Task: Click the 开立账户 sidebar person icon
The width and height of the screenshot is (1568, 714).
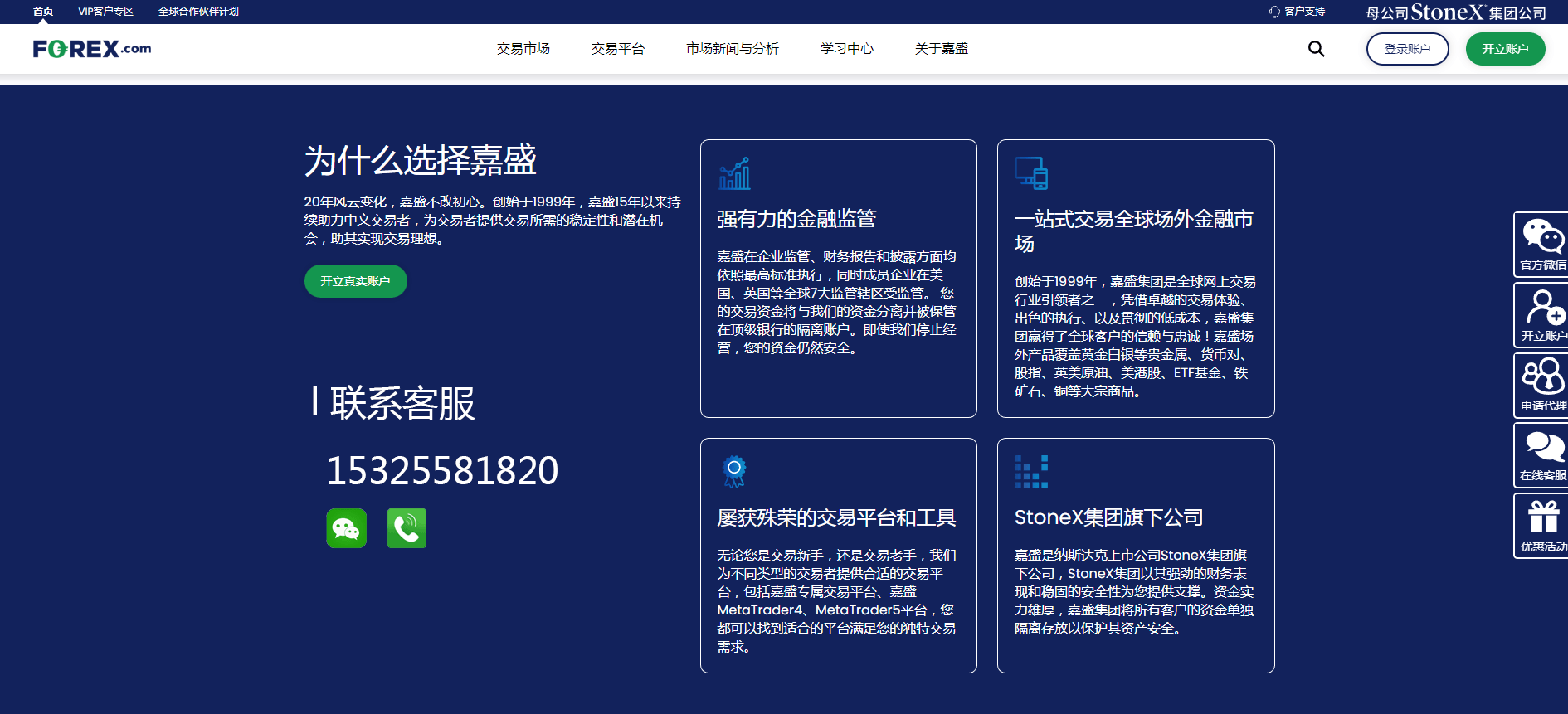Action: click(1542, 315)
